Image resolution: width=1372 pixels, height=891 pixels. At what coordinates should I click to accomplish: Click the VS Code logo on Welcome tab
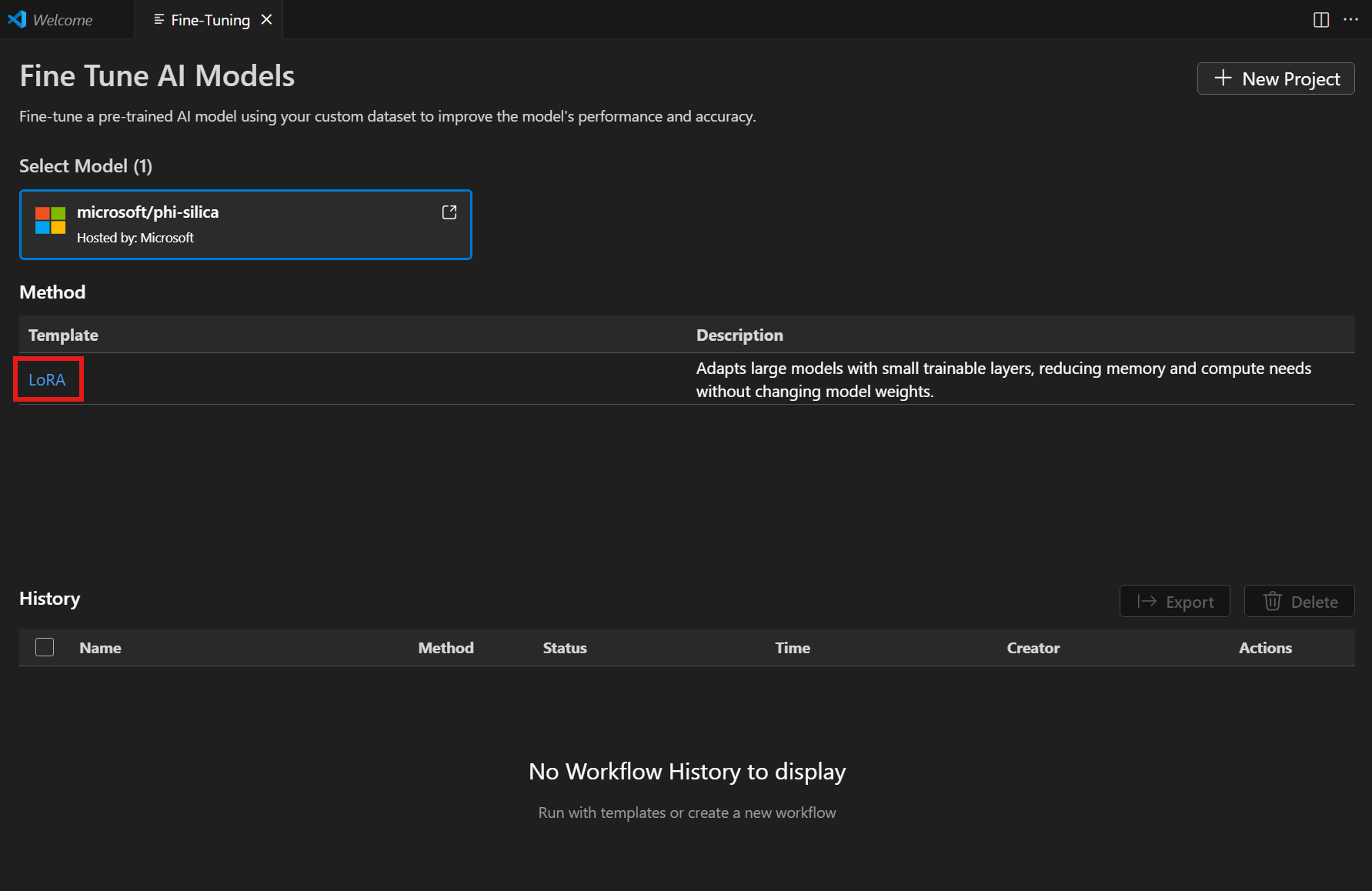pyautogui.click(x=16, y=19)
